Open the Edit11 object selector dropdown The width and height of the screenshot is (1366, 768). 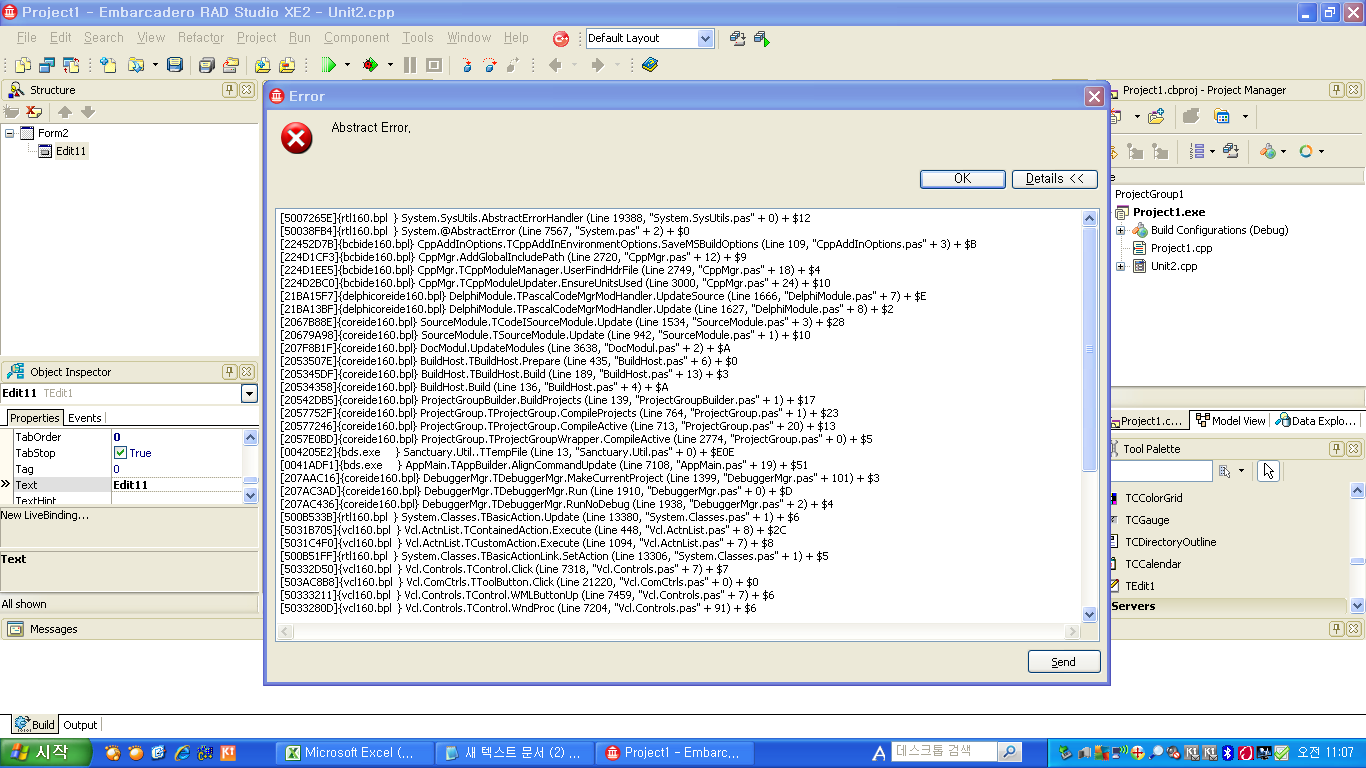[249, 394]
